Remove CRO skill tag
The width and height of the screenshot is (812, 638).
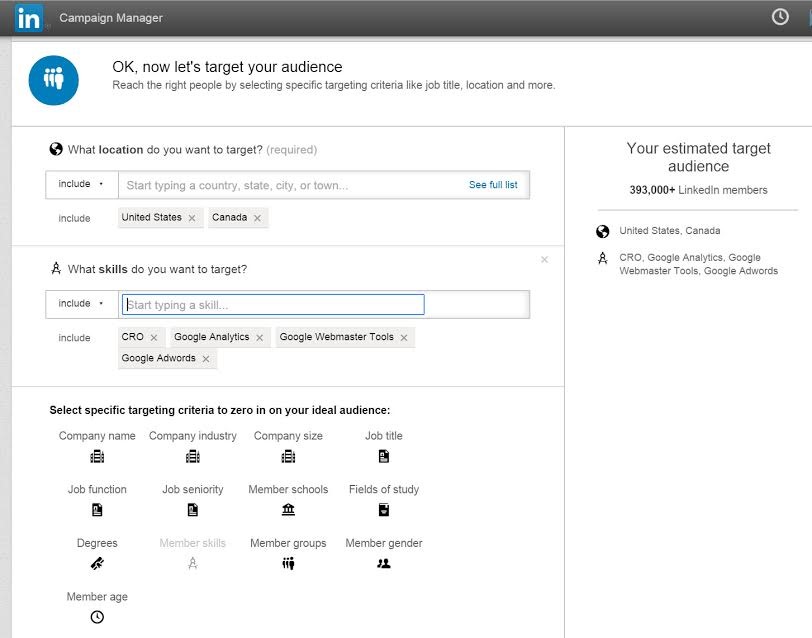(154, 338)
